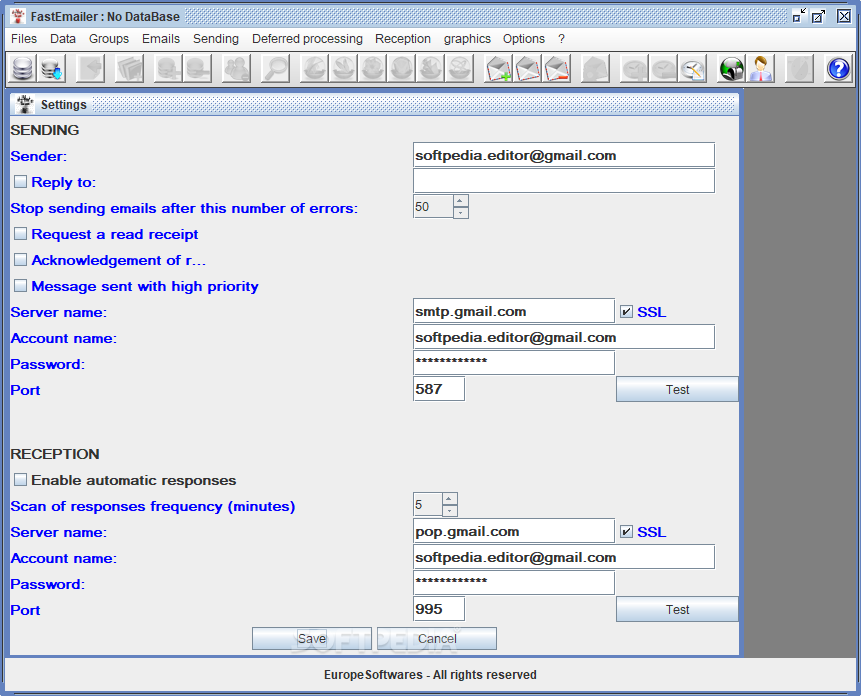This screenshot has width=861, height=696.
Task: Click the greyed stacked folders toolbar icon
Action: (x=130, y=69)
